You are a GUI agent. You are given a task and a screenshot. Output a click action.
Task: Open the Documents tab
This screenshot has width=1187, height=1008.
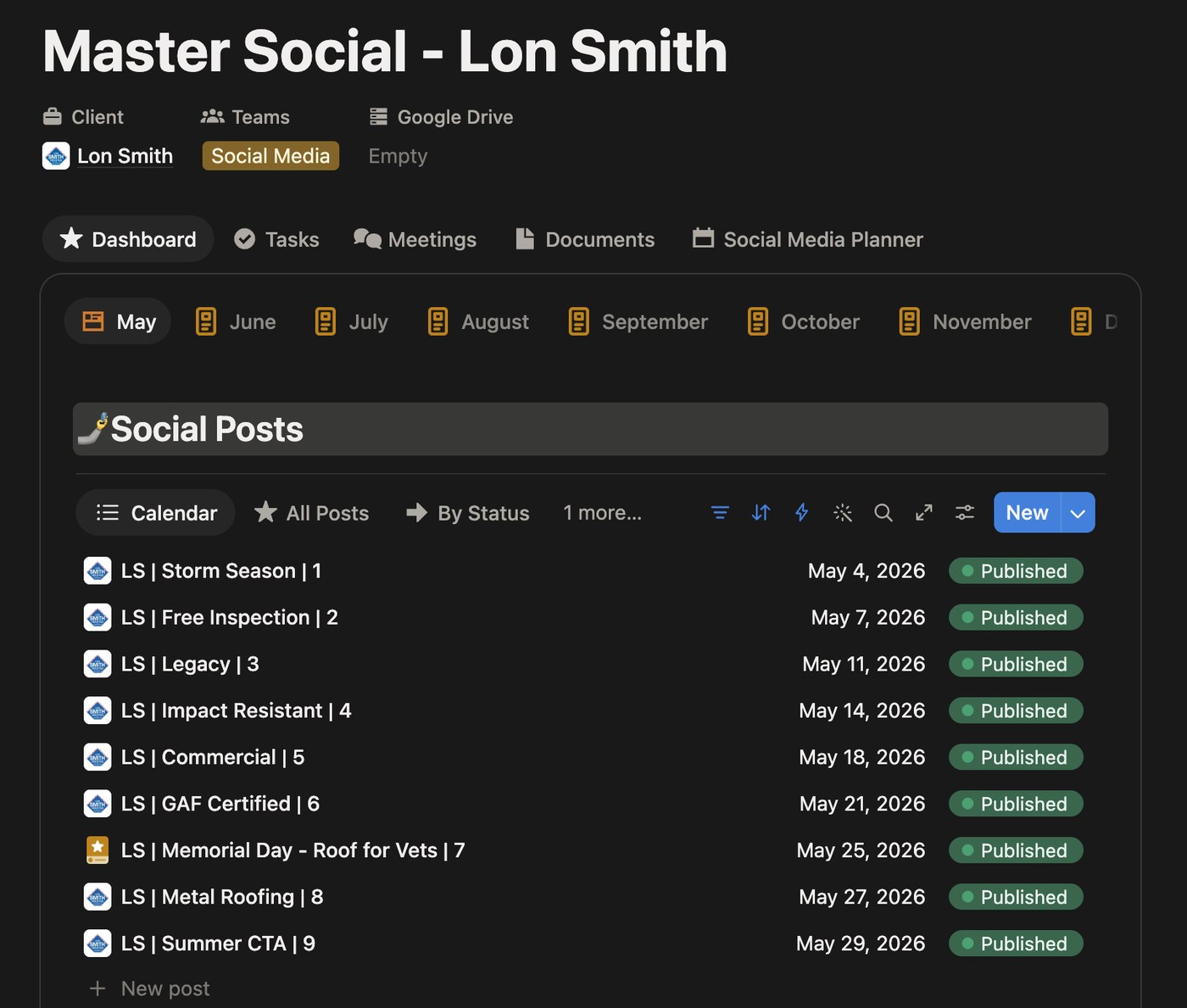(x=585, y=239)
